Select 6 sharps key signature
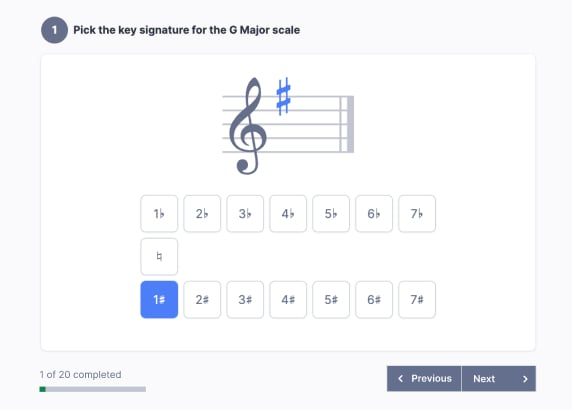The height and width of the screenshot is (410, 572). click(374, 299)
